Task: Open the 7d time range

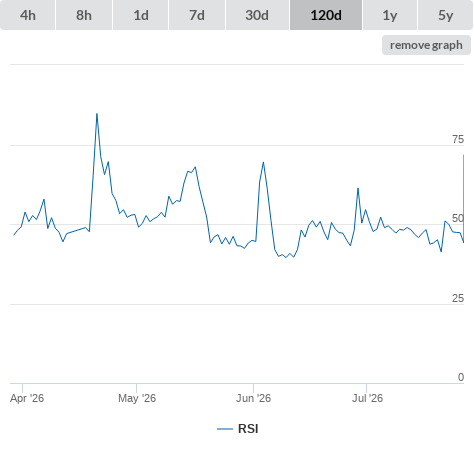Action: (197, 15)
